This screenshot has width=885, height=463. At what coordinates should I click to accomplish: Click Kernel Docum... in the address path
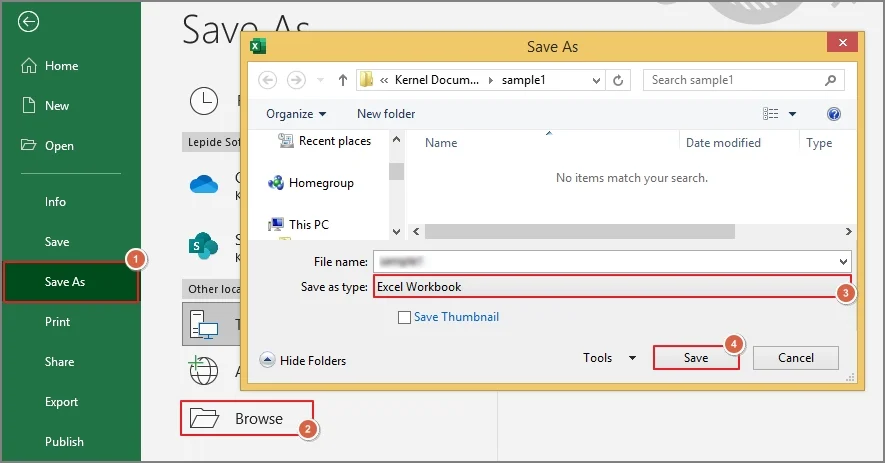pos(436,80)
